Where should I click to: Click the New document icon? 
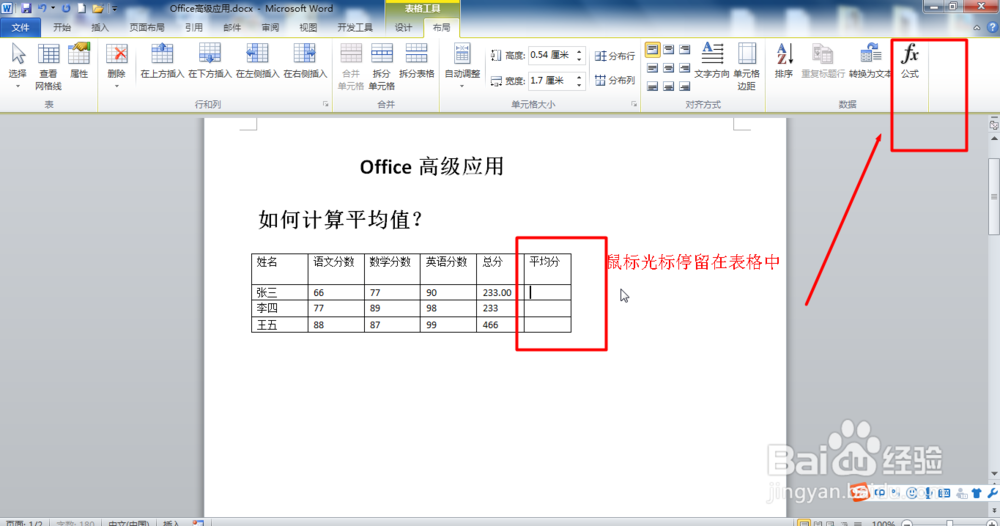[82, 8]
